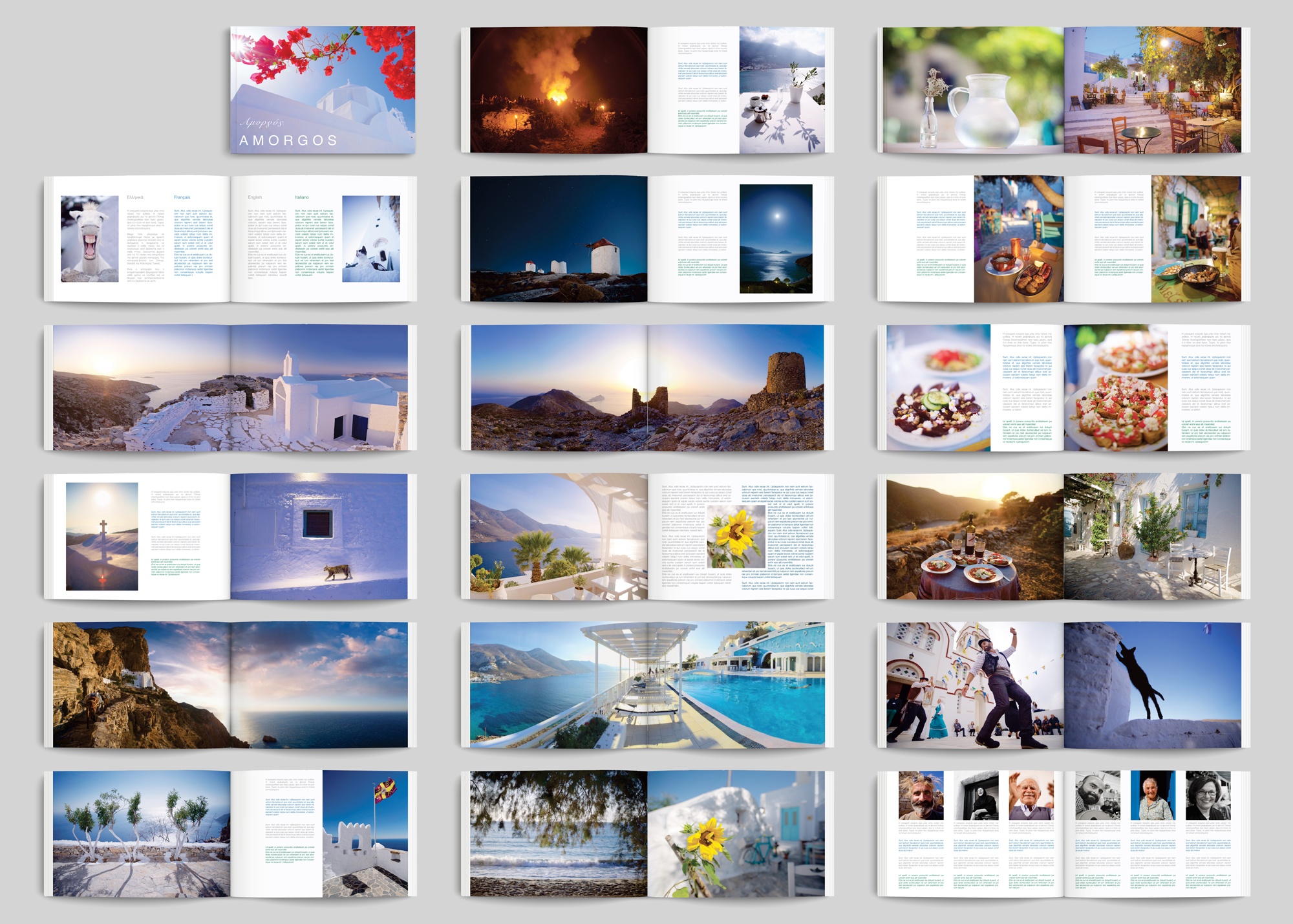
Task: Open the windmills at night spread
Action: pyautogui.click(x=559, y=239)
